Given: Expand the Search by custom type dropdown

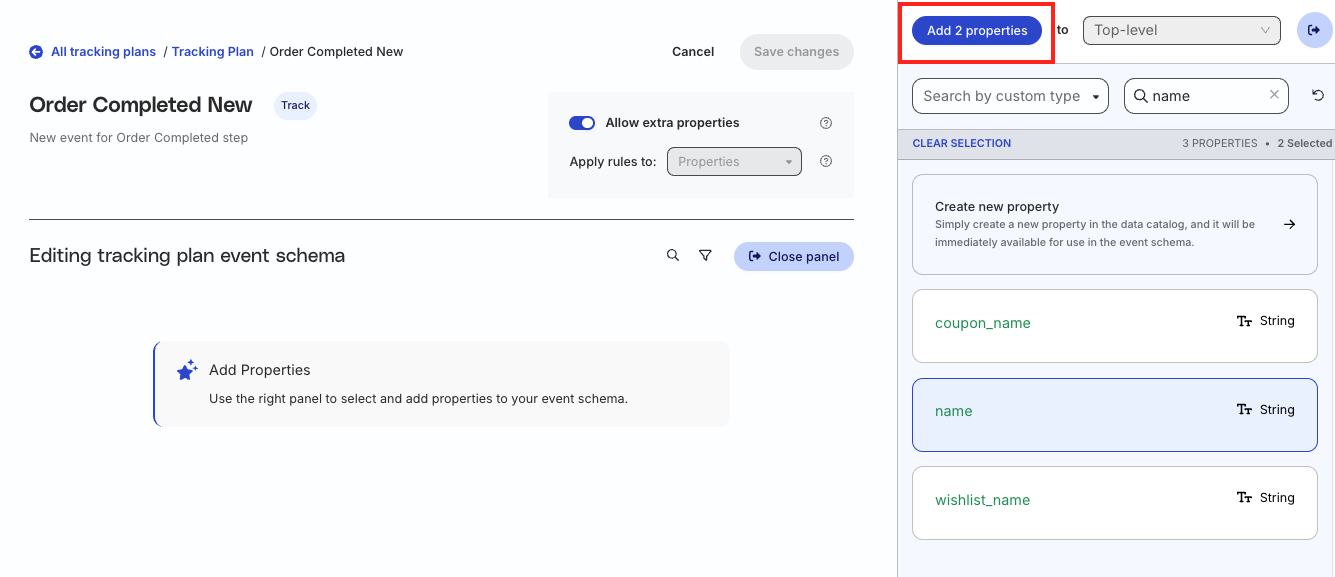Looking at the screenshot, I should (1010, 96).
